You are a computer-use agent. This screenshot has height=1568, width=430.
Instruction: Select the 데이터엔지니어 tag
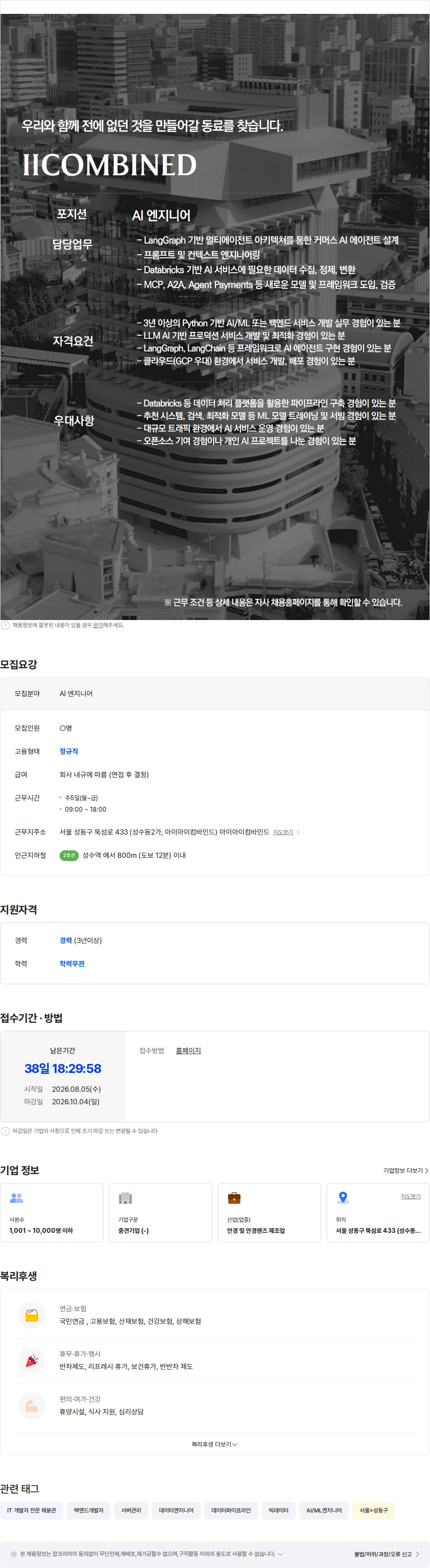[x=176, y=1510]
